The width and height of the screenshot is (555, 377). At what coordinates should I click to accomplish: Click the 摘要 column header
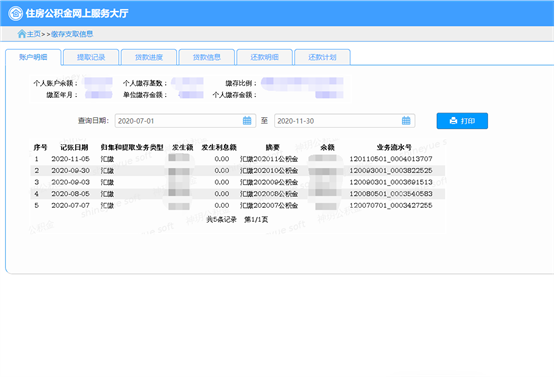[273, 147]
